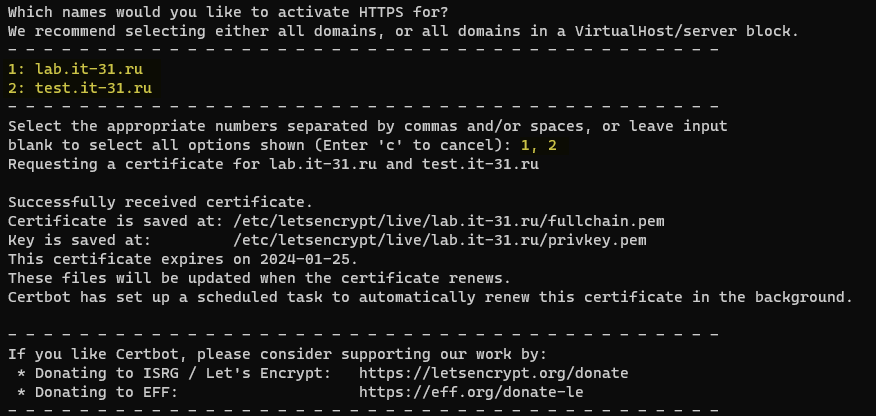
Task: Click the "Select the appropriate numbers" instruction line
Action: (367, 126)
